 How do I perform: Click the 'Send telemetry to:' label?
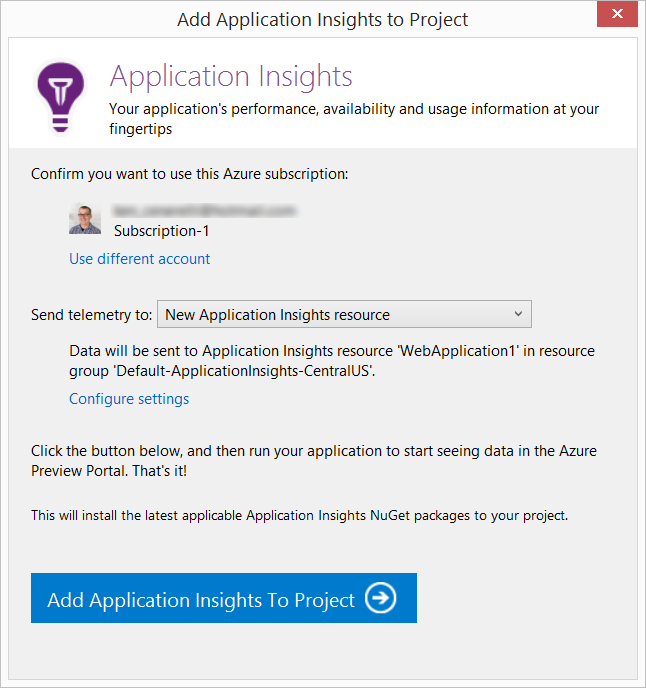click(91, 315)
